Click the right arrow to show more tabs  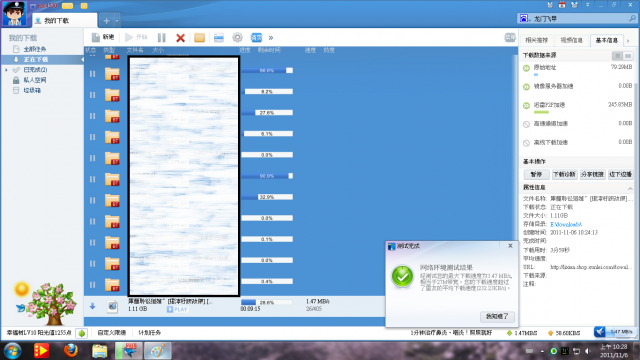pyautogui.click(x=628, y=40)
